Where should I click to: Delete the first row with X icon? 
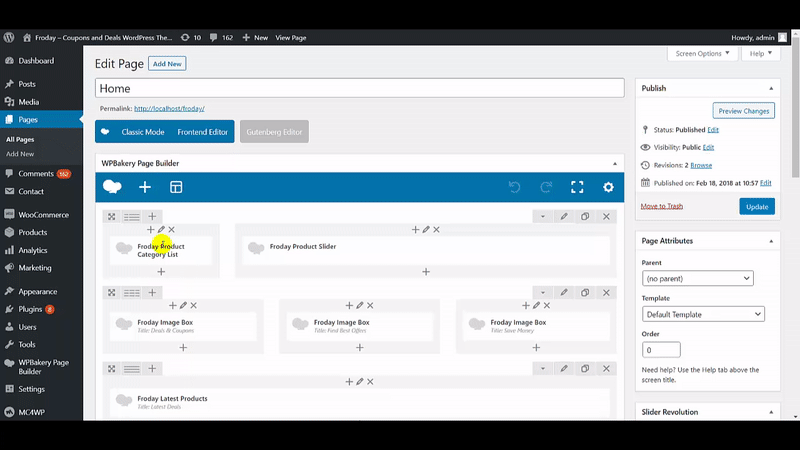[x=607, y=216]
